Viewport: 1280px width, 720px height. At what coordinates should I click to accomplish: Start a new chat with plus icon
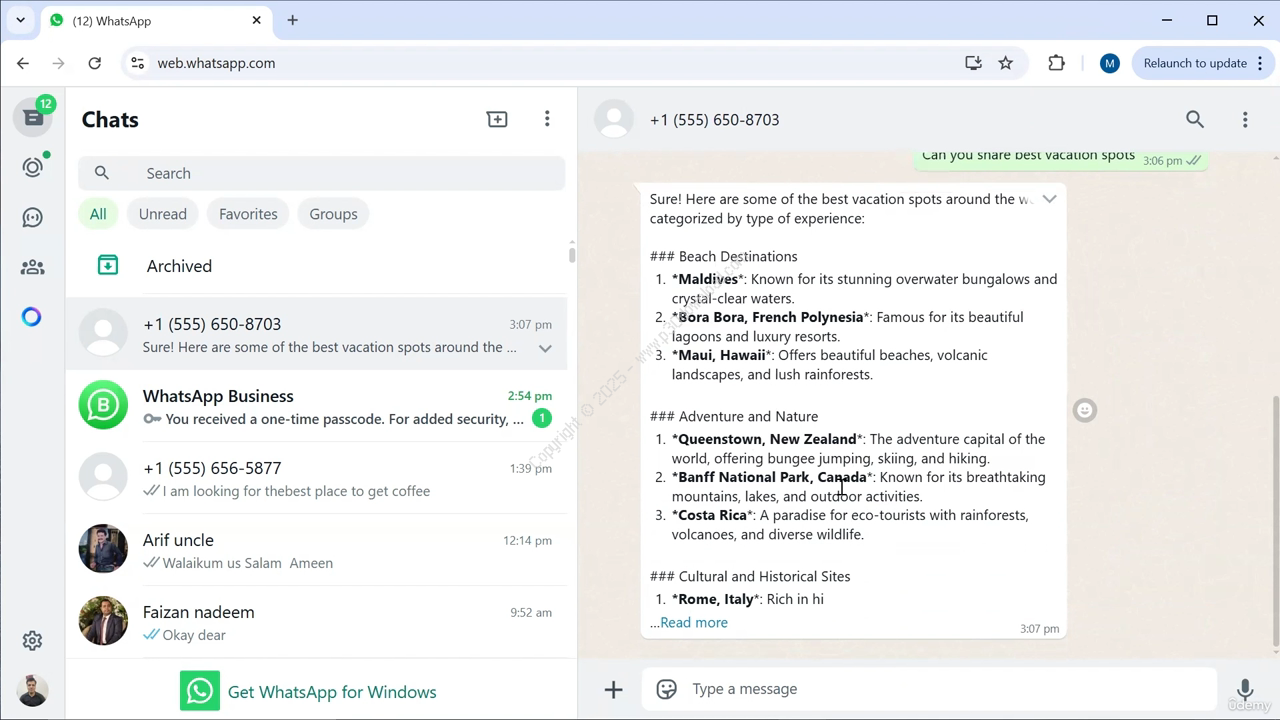pyautogui.click(x=497, y=119)
